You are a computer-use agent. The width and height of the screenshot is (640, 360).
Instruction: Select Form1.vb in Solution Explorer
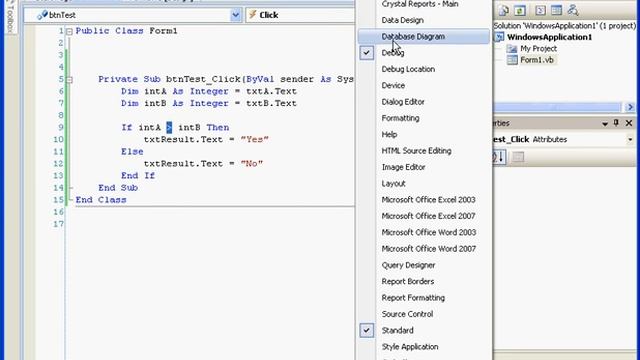click(537, 60)
